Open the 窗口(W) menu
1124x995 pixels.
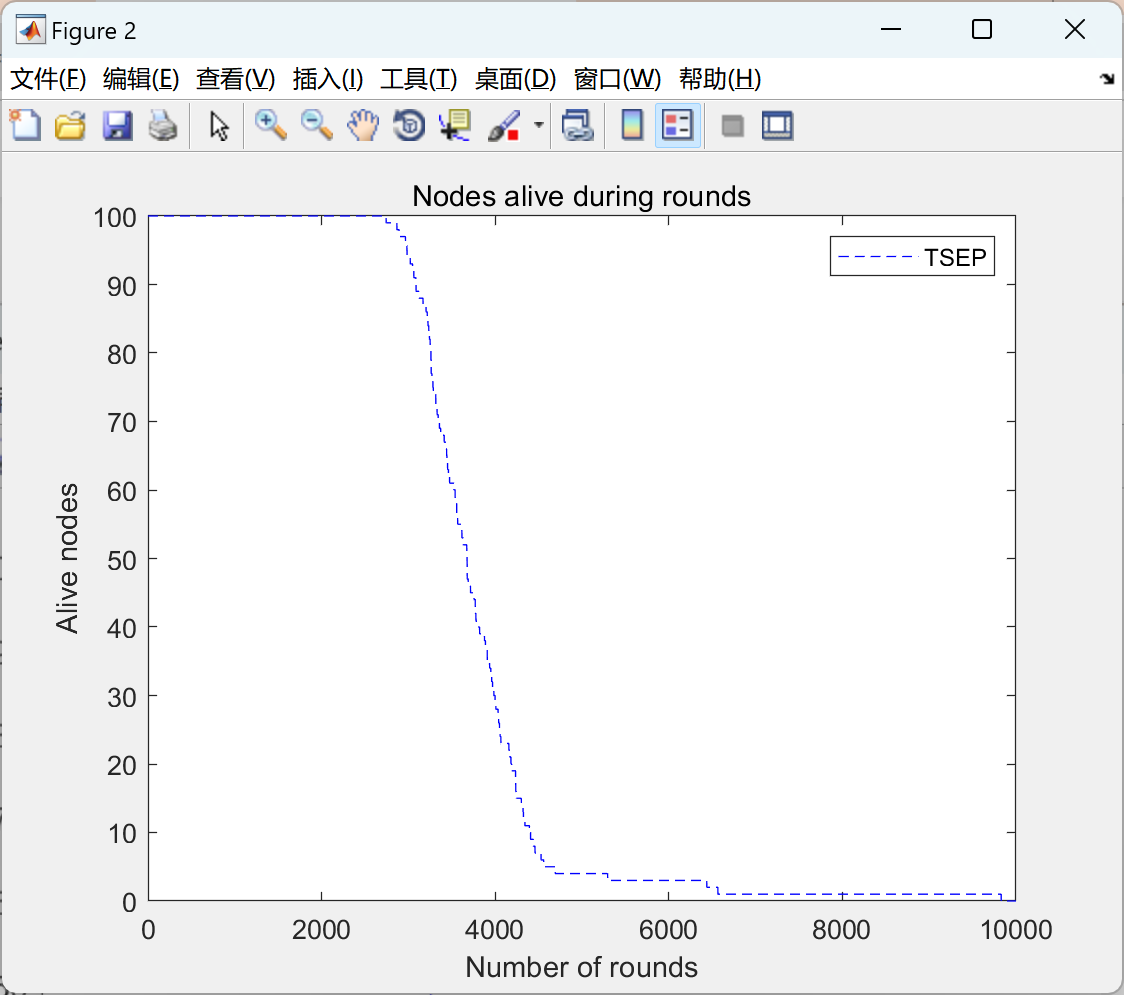[617, 79]
